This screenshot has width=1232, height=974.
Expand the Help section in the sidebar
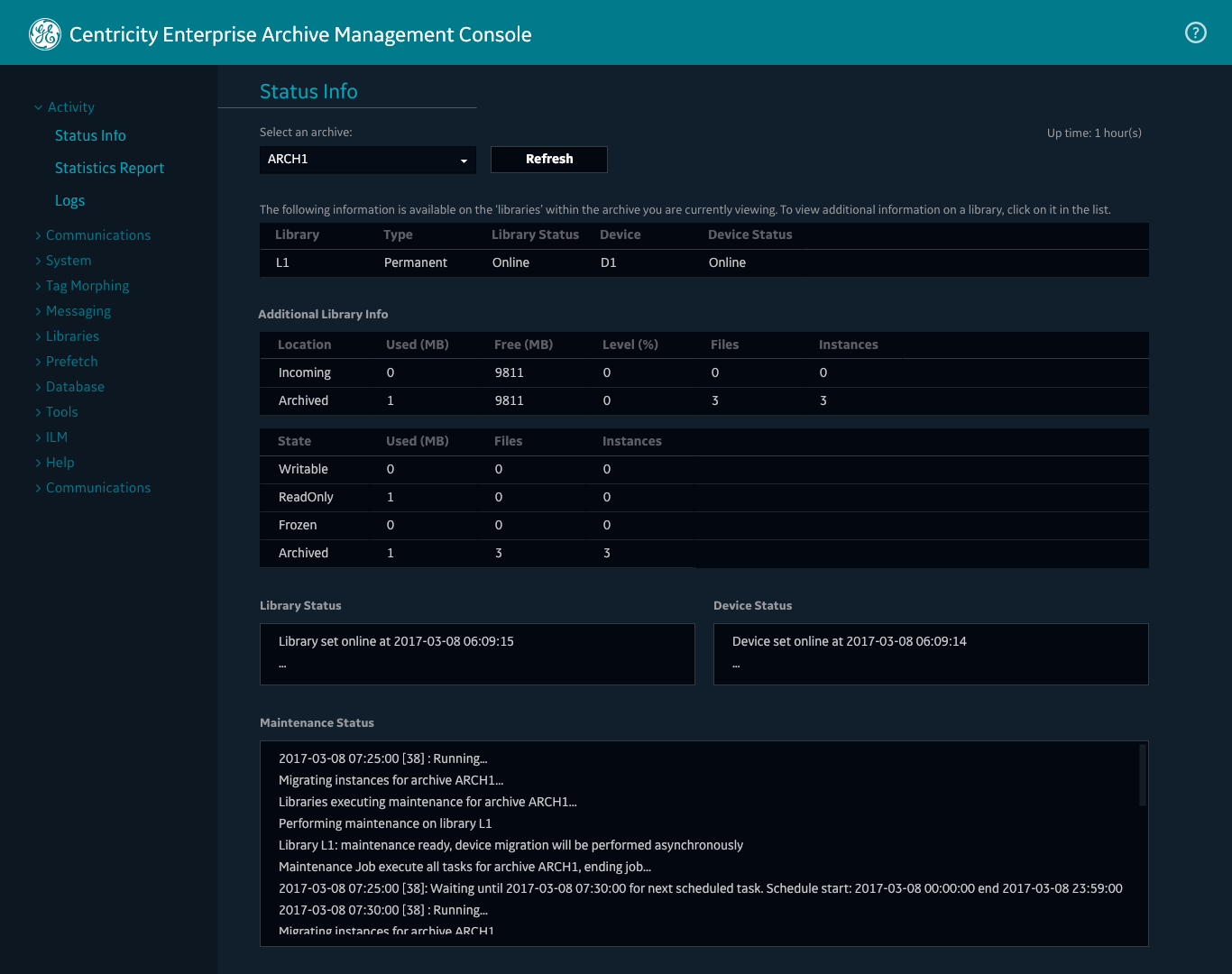click(54, 463)
